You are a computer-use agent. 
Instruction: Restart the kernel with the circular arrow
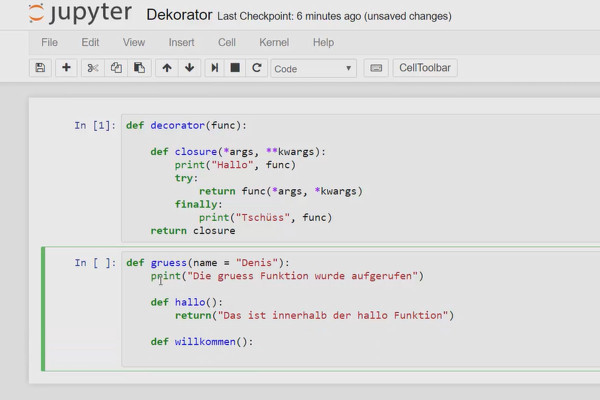click(256, 68)
